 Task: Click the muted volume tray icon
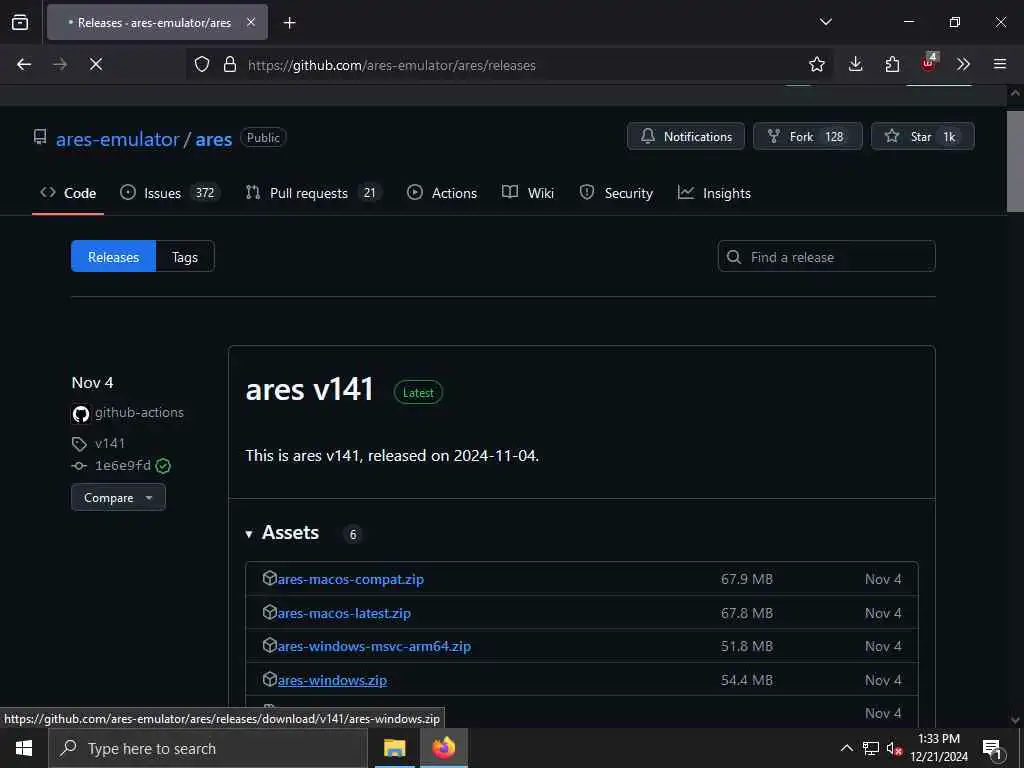(x=894, y=748)
